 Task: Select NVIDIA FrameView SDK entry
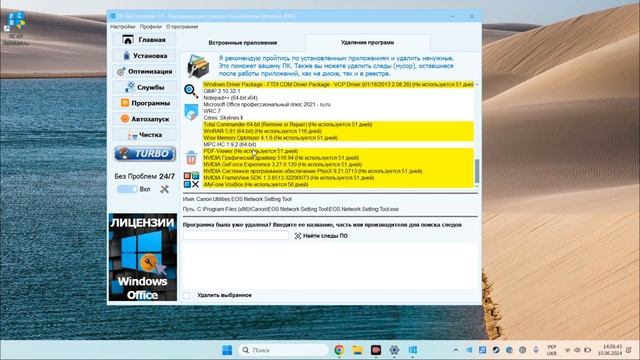click(338, 178)
